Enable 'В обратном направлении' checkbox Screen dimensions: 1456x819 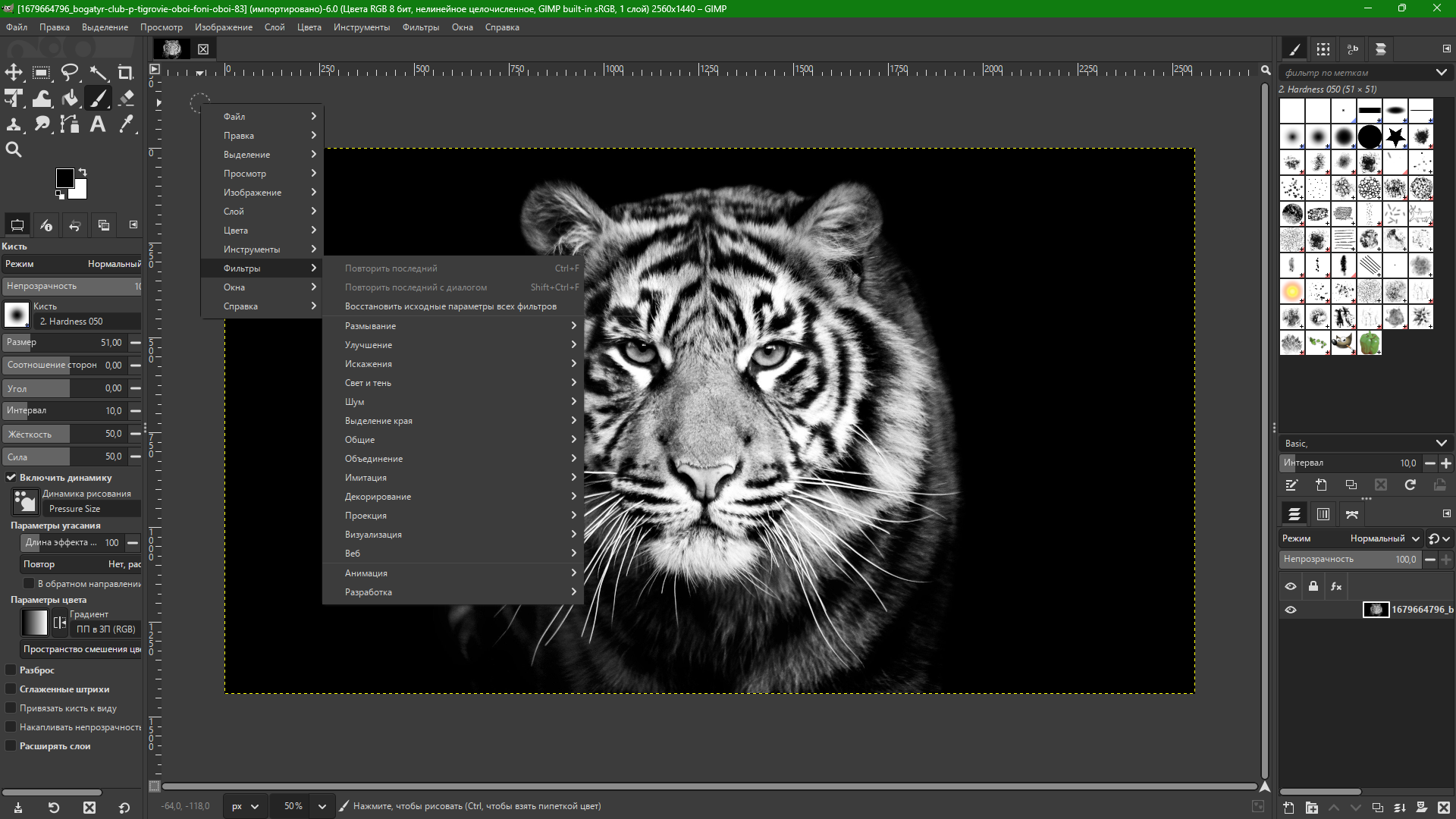[29, 584]
